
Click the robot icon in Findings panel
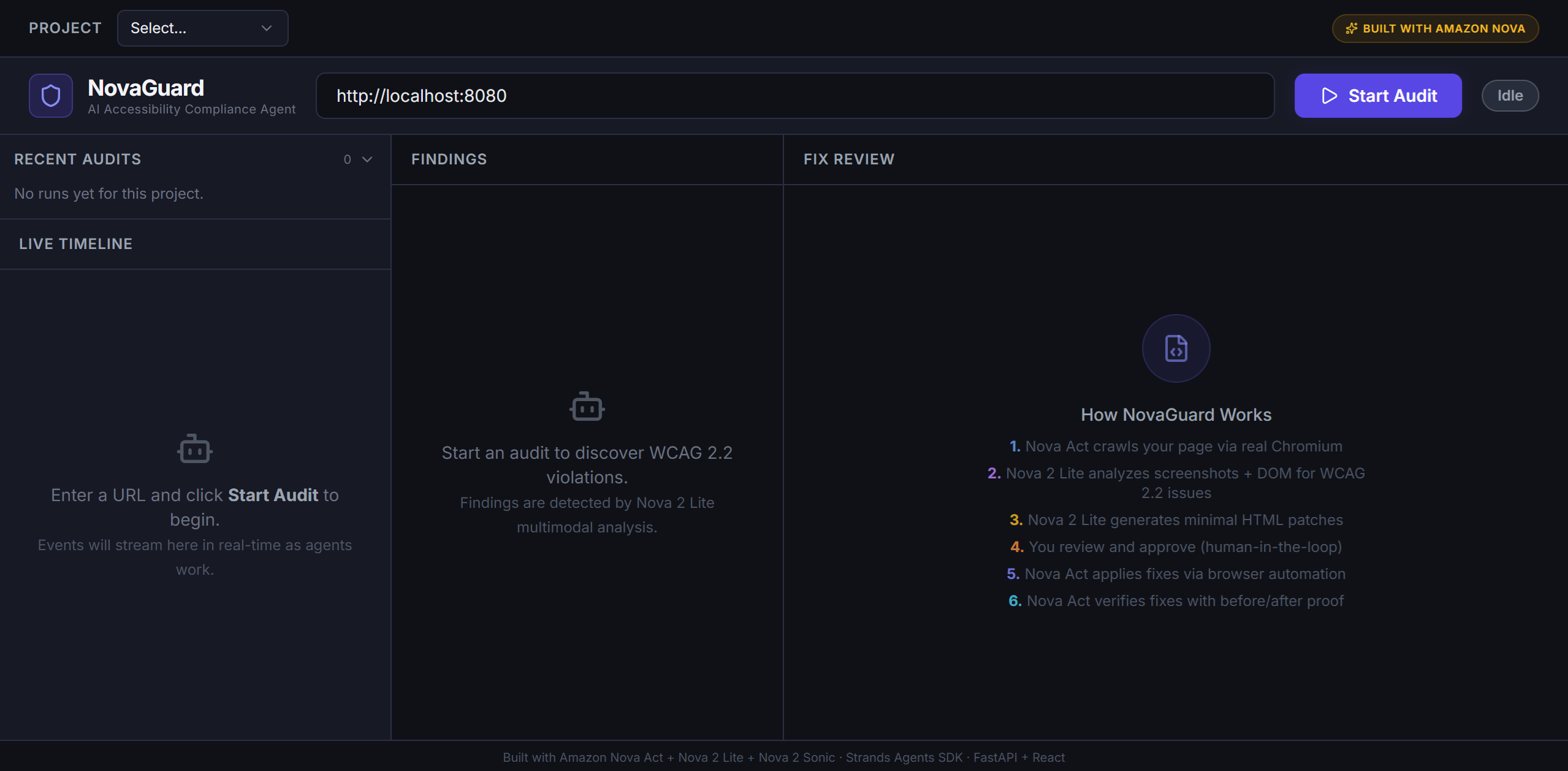pyautogui.click(x=587, y=407)
